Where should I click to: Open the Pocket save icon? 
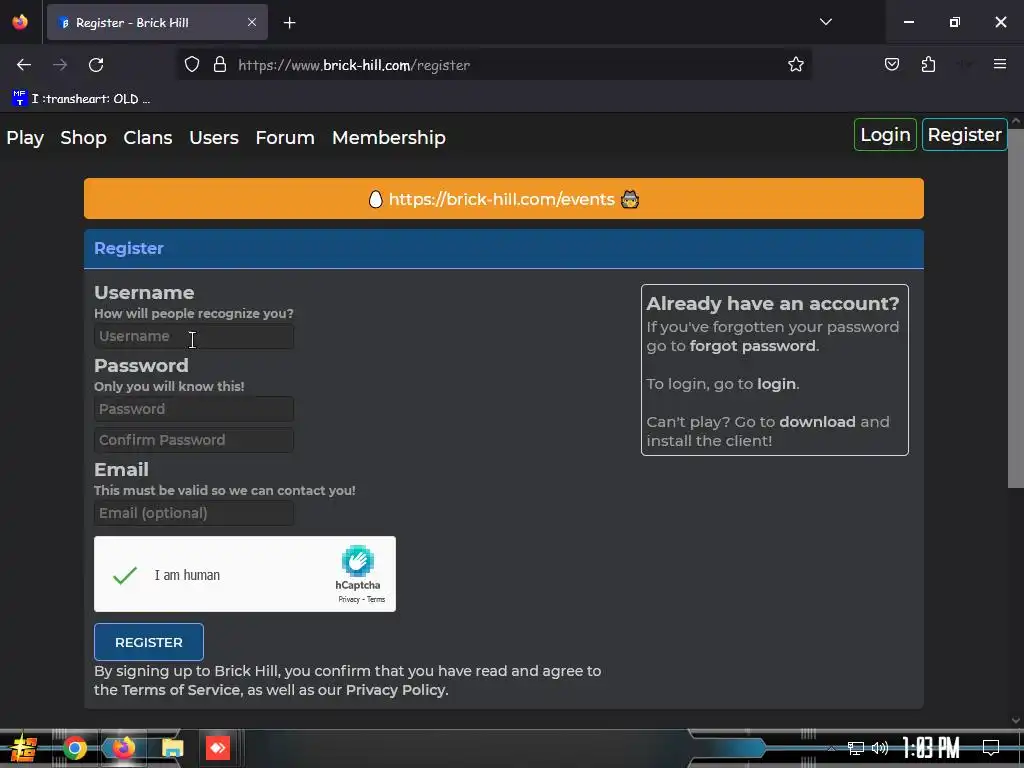click(x=891, y=65)
